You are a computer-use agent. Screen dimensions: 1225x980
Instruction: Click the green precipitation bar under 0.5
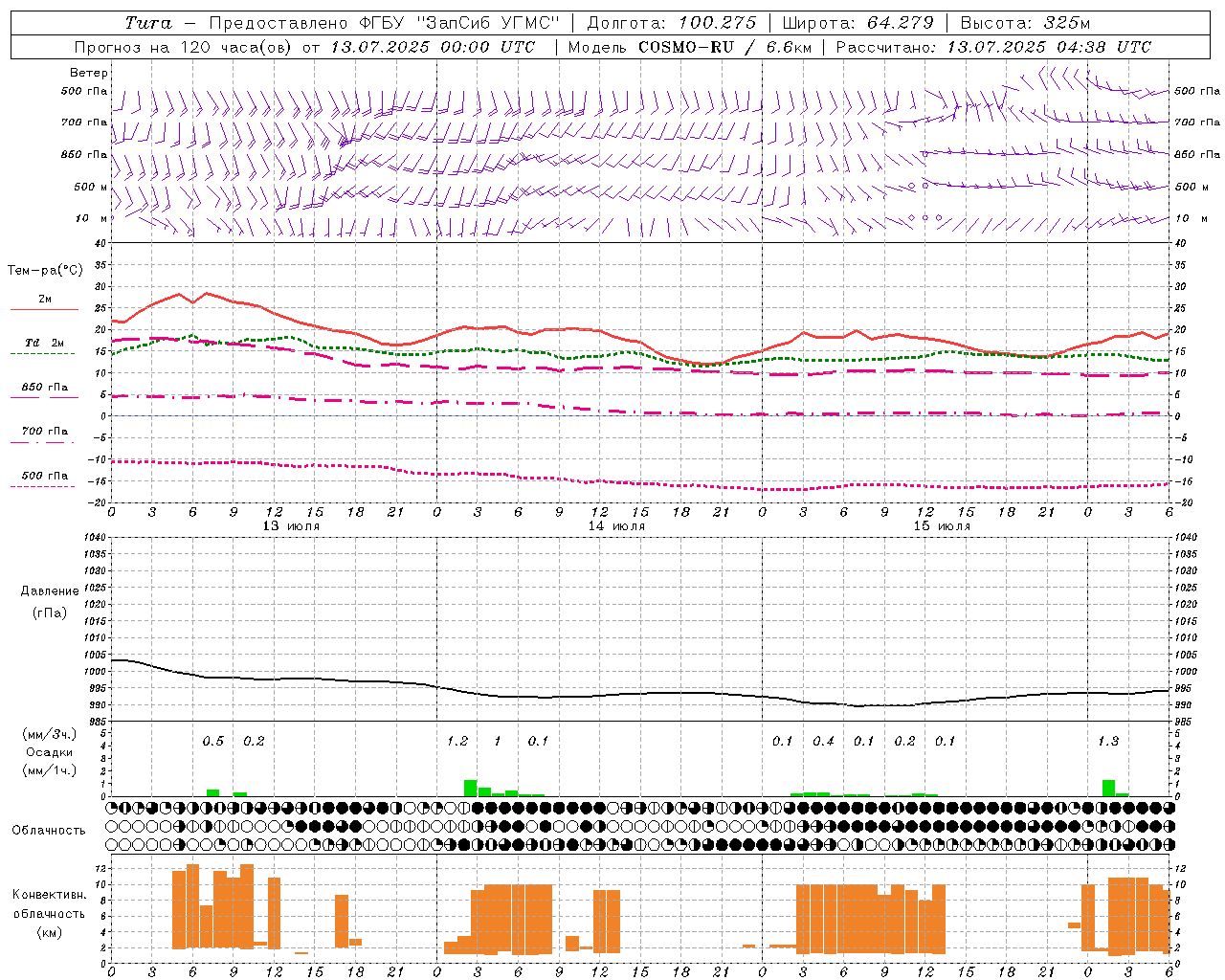[x=212, y=792]
